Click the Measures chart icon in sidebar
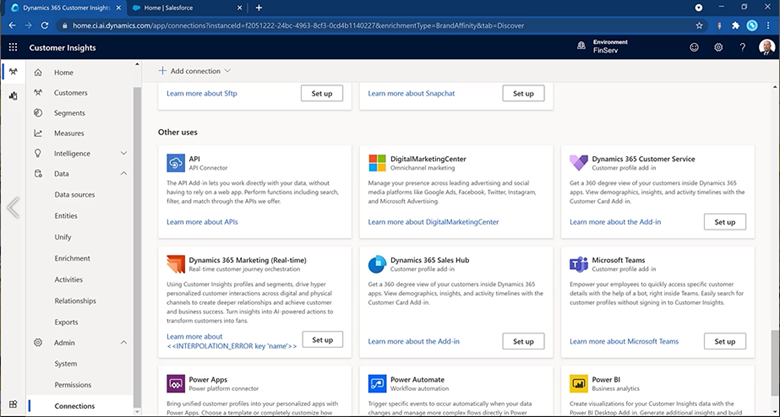The height and width of the screenshot is (417, 780). click(38, 133)
